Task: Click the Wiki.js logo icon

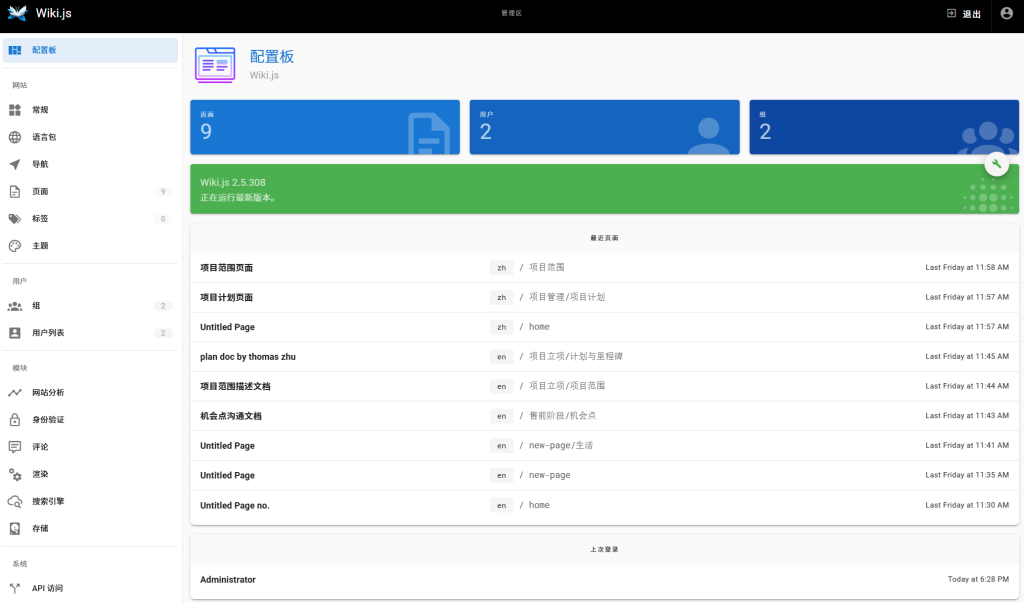Action: pyautogui.click(x=17, y=14)
